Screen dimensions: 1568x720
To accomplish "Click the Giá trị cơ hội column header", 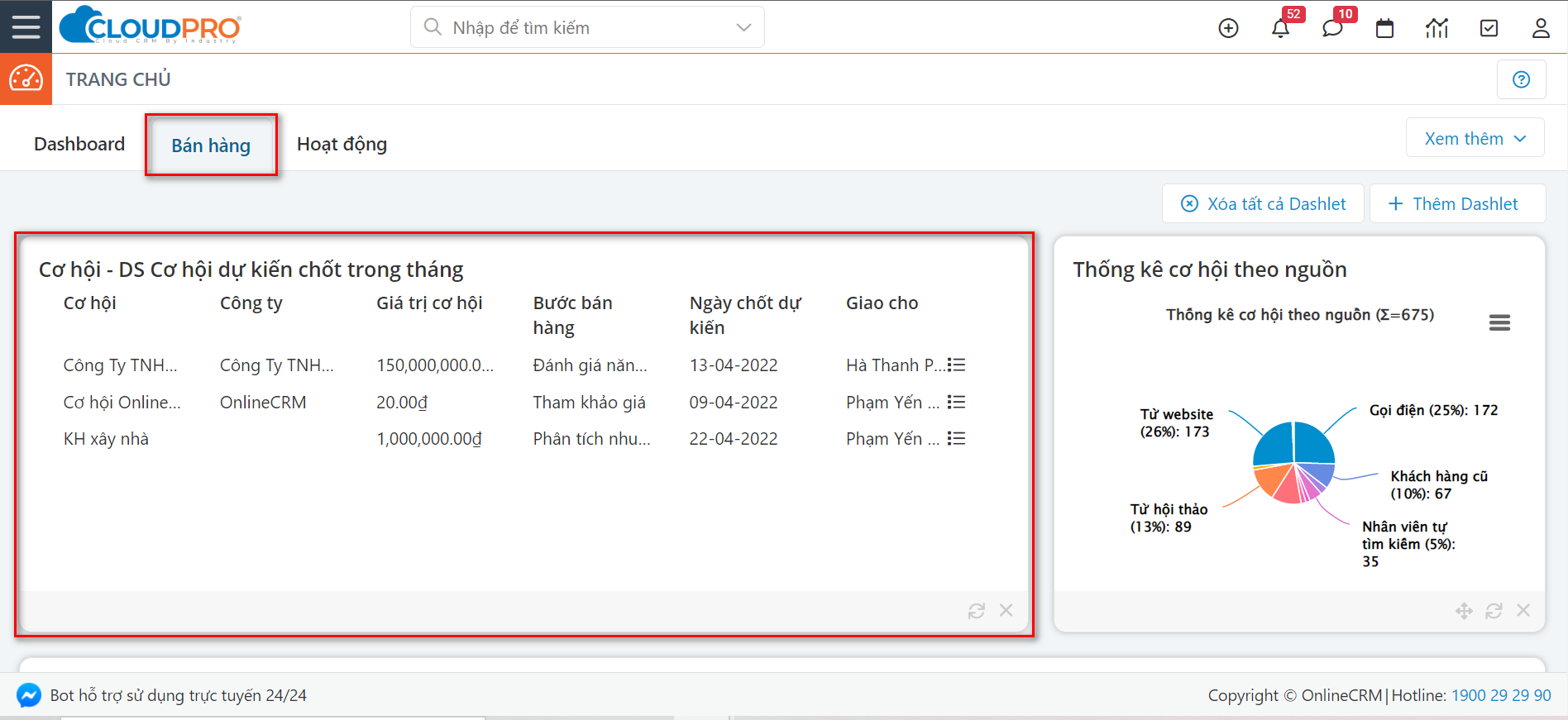I will 429,303.
